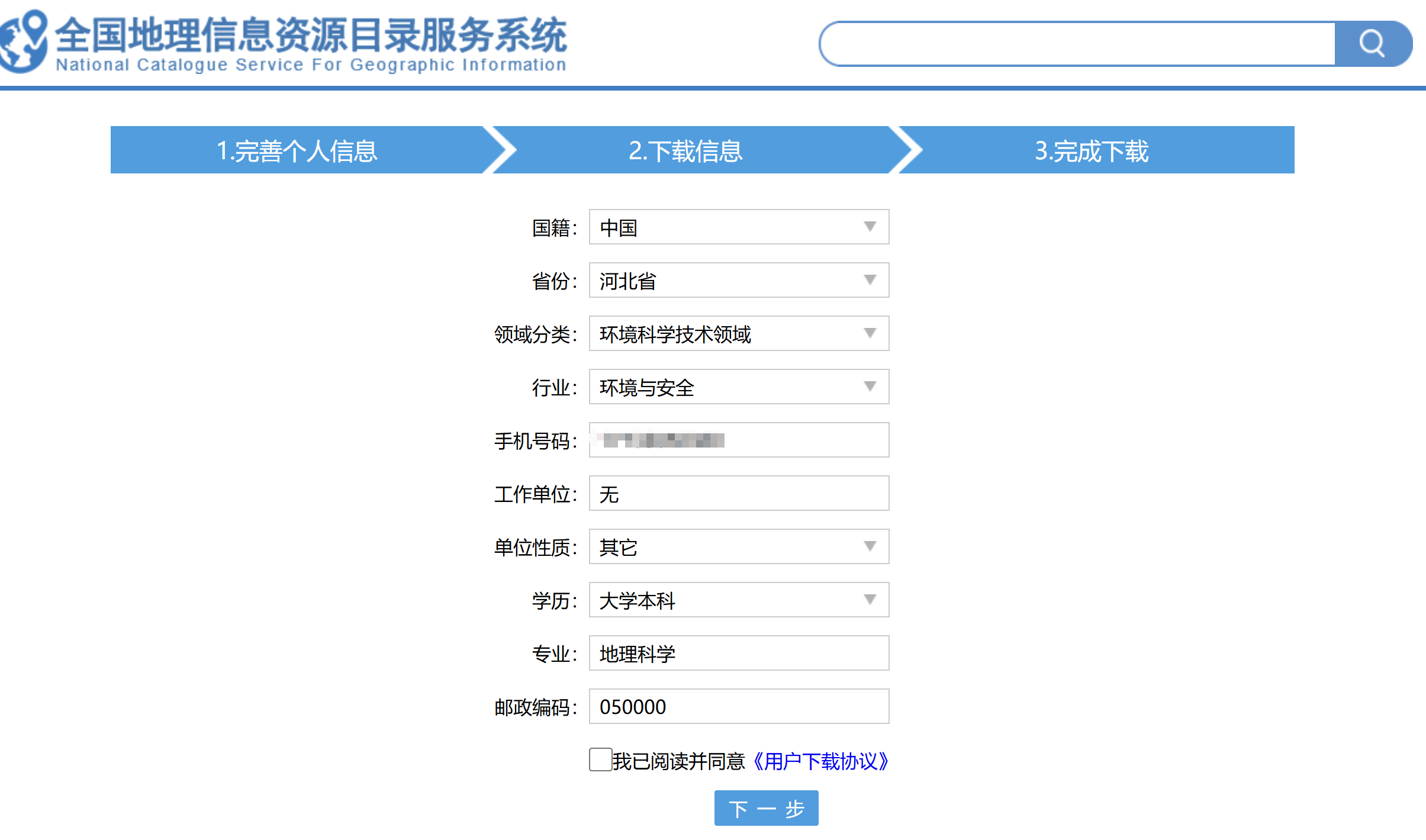This screenshot has width=1426, height=840.
Task: Open the 国籍 dropdown showing 中国
Action: (x=739, y=227)
